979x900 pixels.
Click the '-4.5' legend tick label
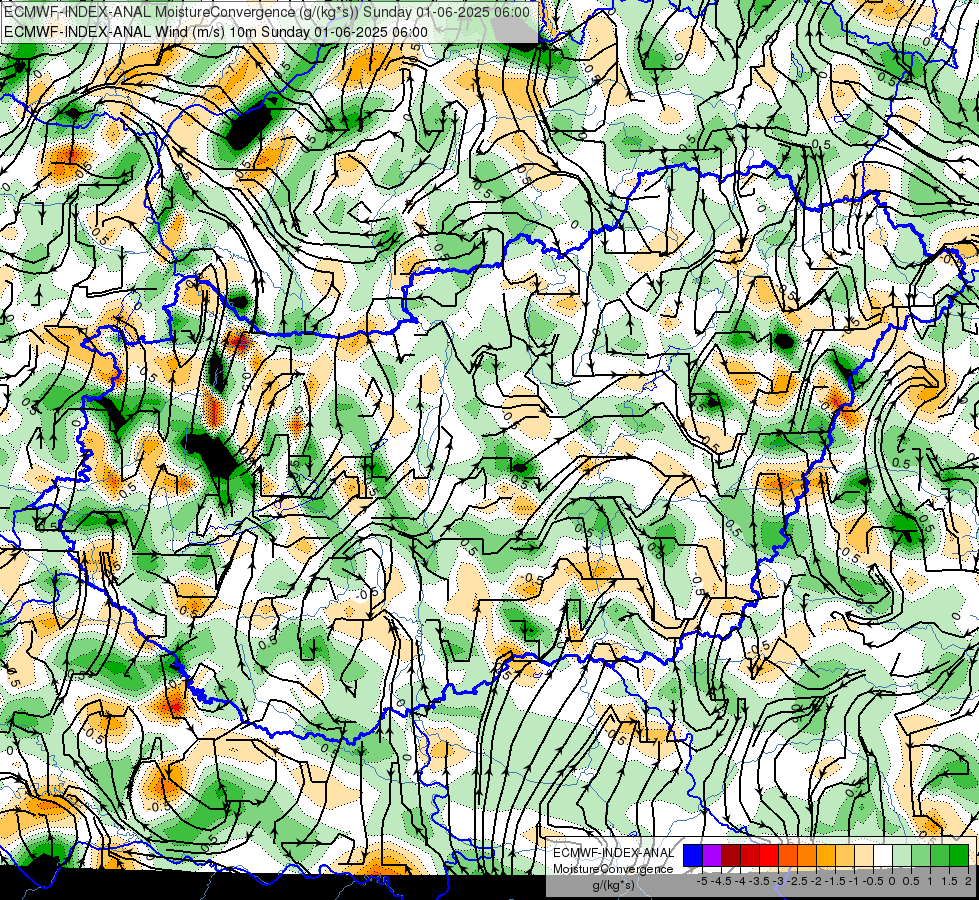click(721, 881)
